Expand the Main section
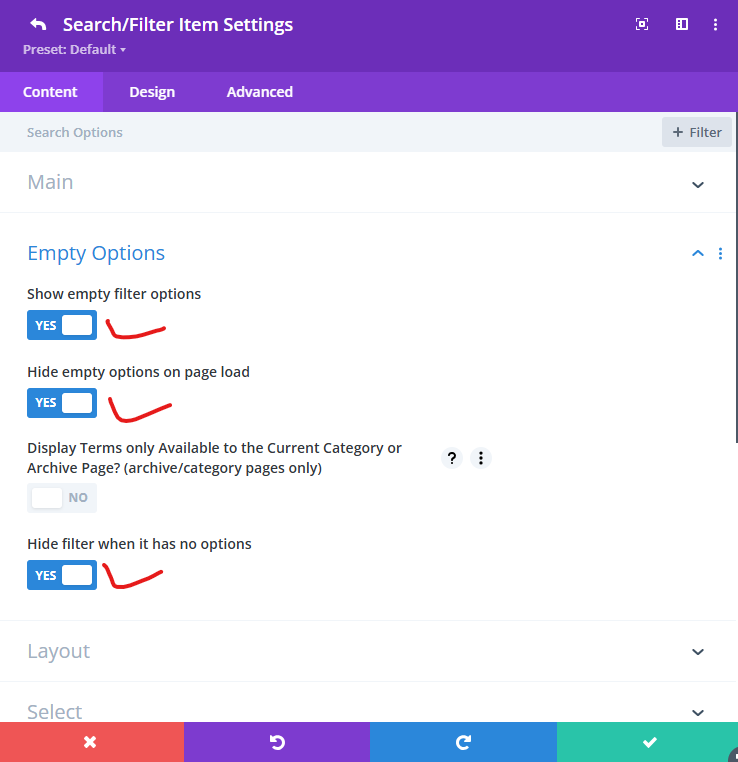This screenshot has height=762, width=738. (698, 183)
